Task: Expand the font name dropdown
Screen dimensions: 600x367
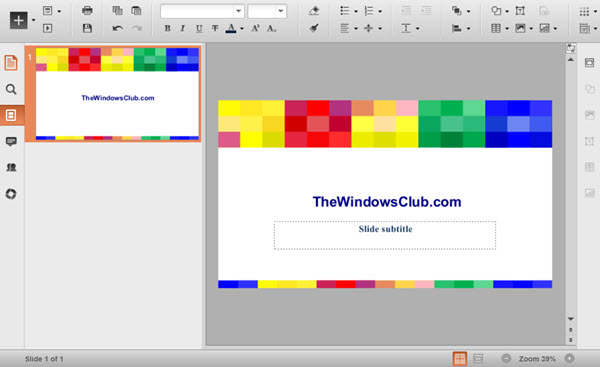Action: tap(238, 11)
